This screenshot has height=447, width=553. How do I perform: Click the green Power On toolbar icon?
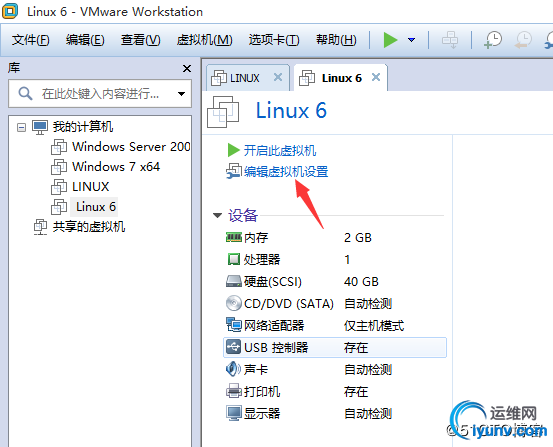(x=390, y=40)
